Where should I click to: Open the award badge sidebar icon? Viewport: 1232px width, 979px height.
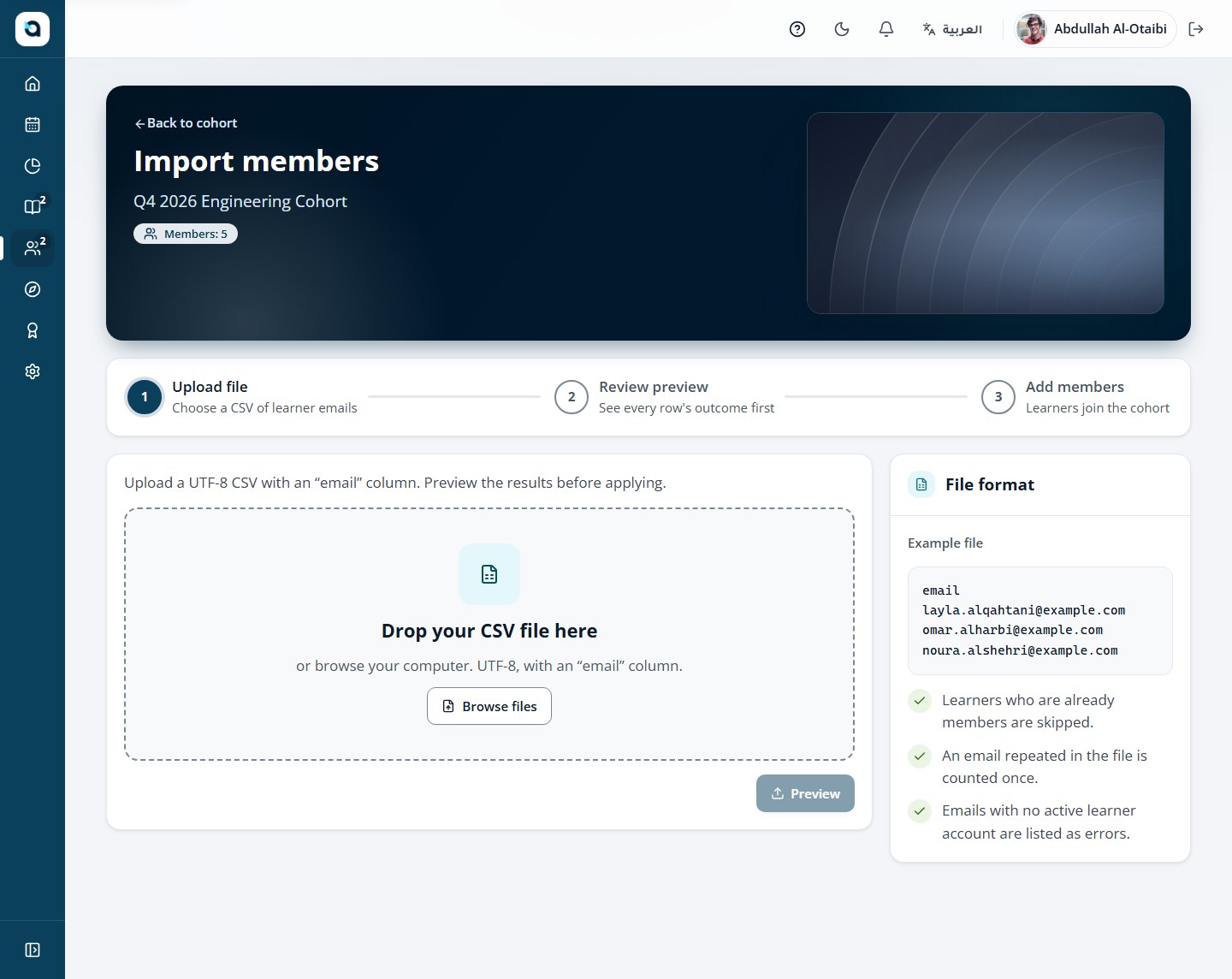point(33,330)
